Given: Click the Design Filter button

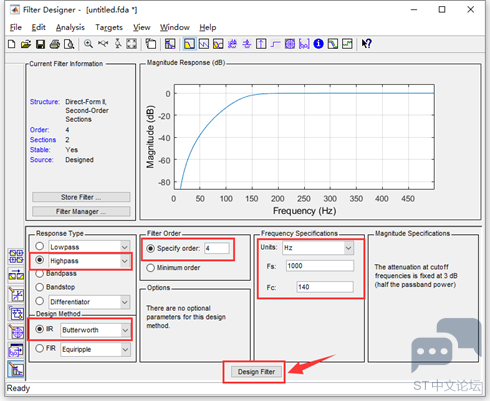Looking at the screenshot, I should pyautogui.click(x=256, y=372).
